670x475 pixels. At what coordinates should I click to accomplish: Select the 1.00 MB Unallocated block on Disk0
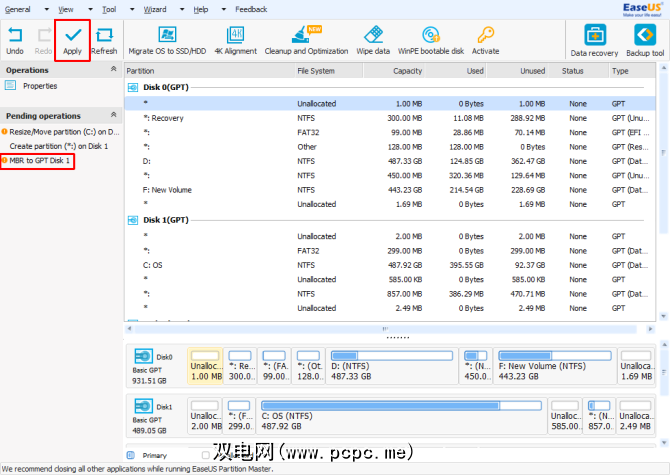click(206, 366)
